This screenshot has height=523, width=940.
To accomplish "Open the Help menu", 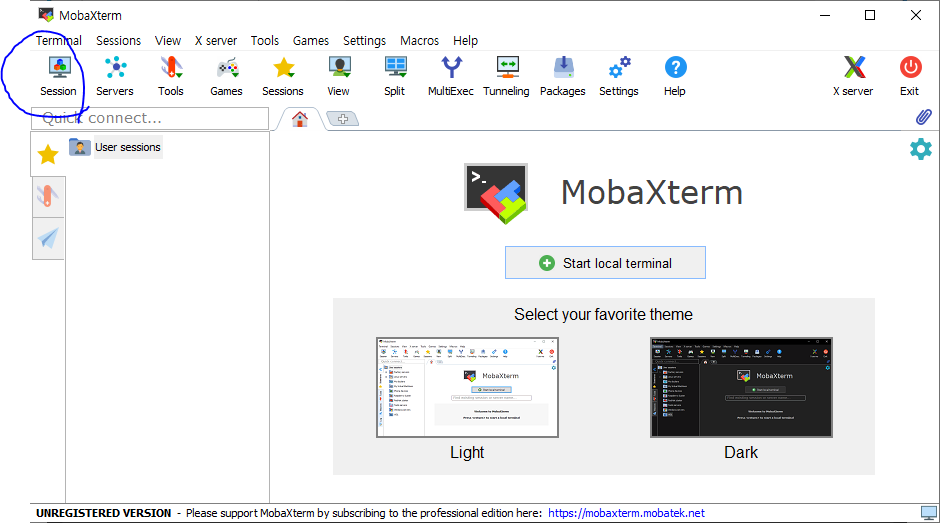I will [x=465, y=40].
